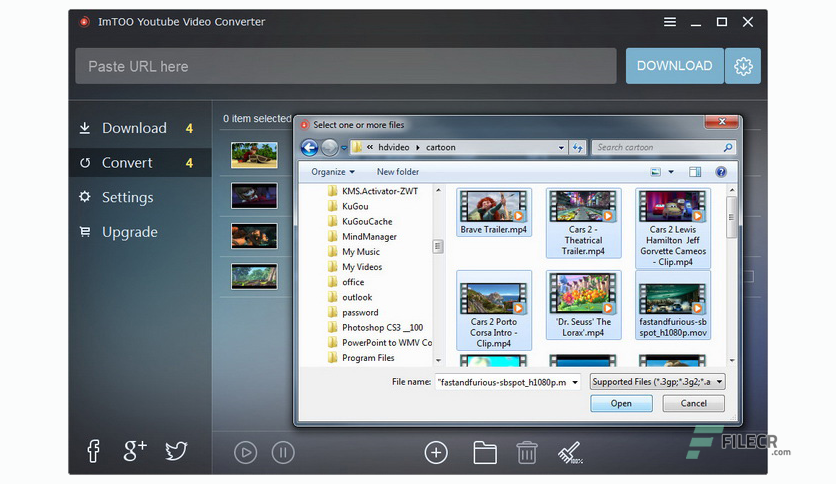Select the Download sidebar tab
The width and height of the screenshot is (836, 484).
[140, 128]
